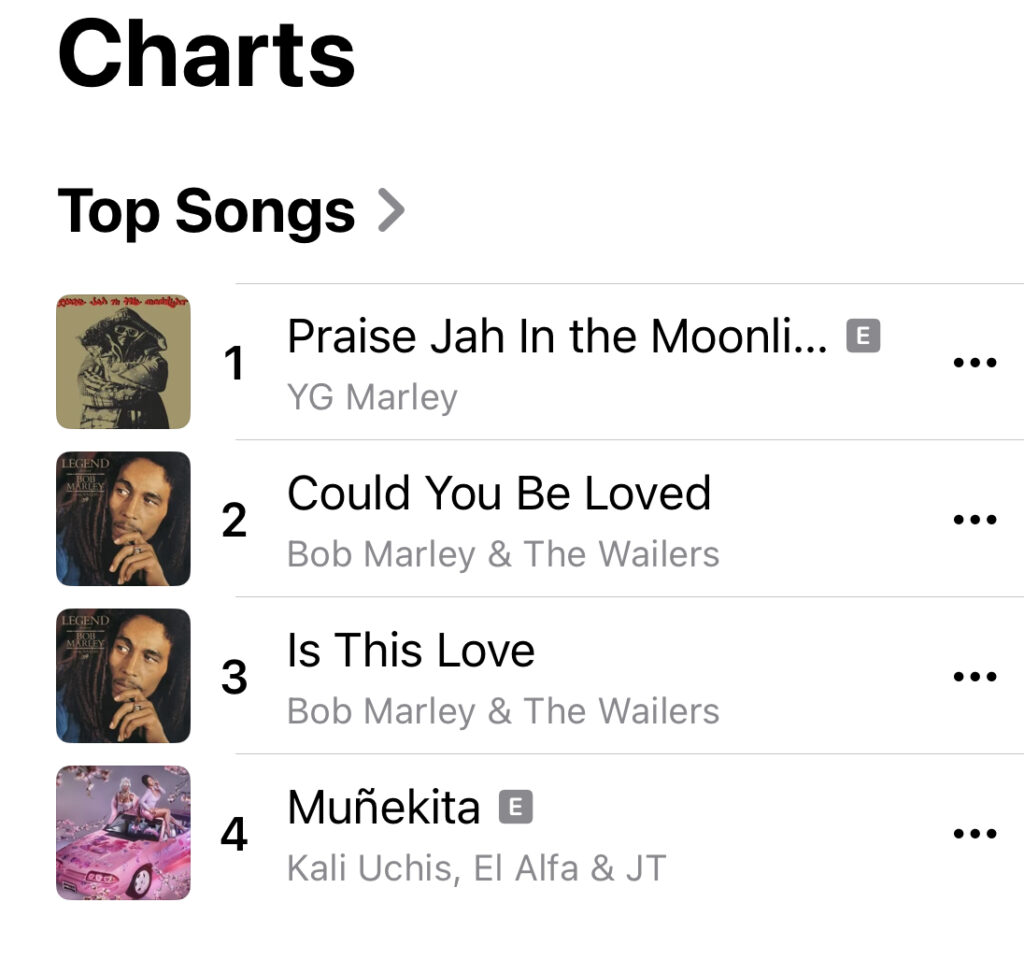Tap the Praise Jah In the Moonlight album artwork
The height and width of the screenshot is (974, 1024).
click(123, 362)
